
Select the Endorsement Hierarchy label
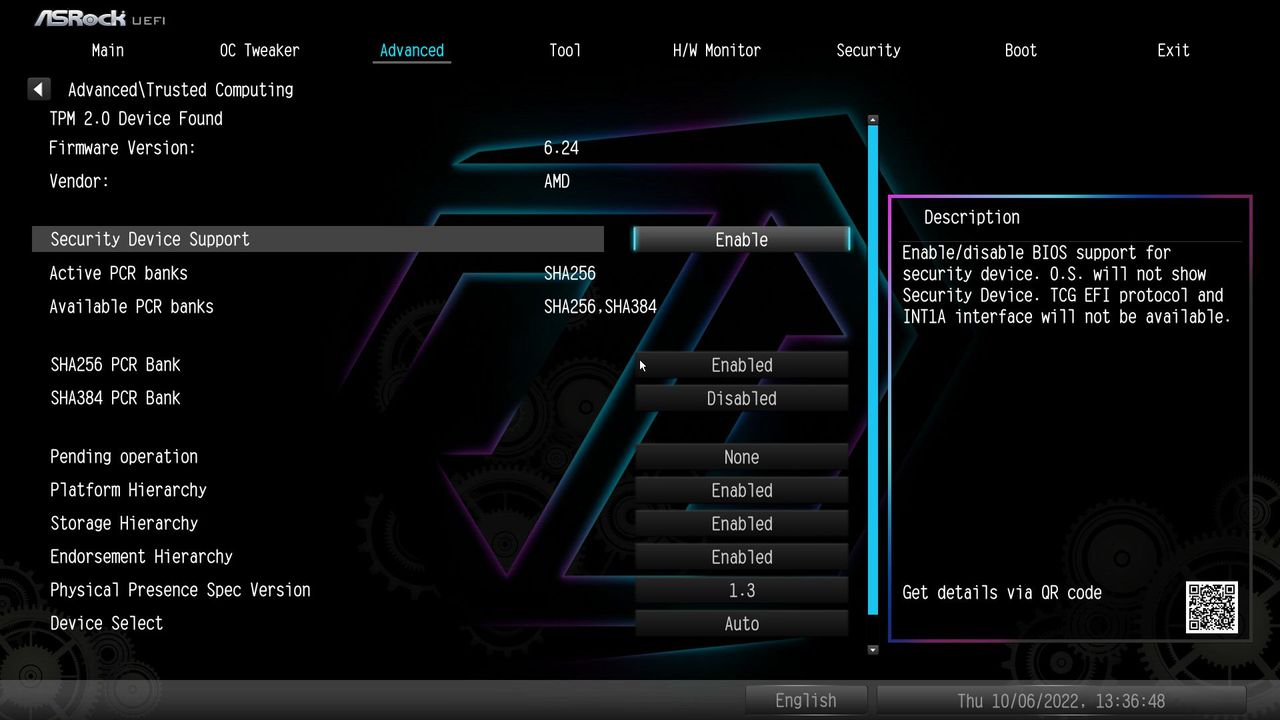(x=141, y=557)
